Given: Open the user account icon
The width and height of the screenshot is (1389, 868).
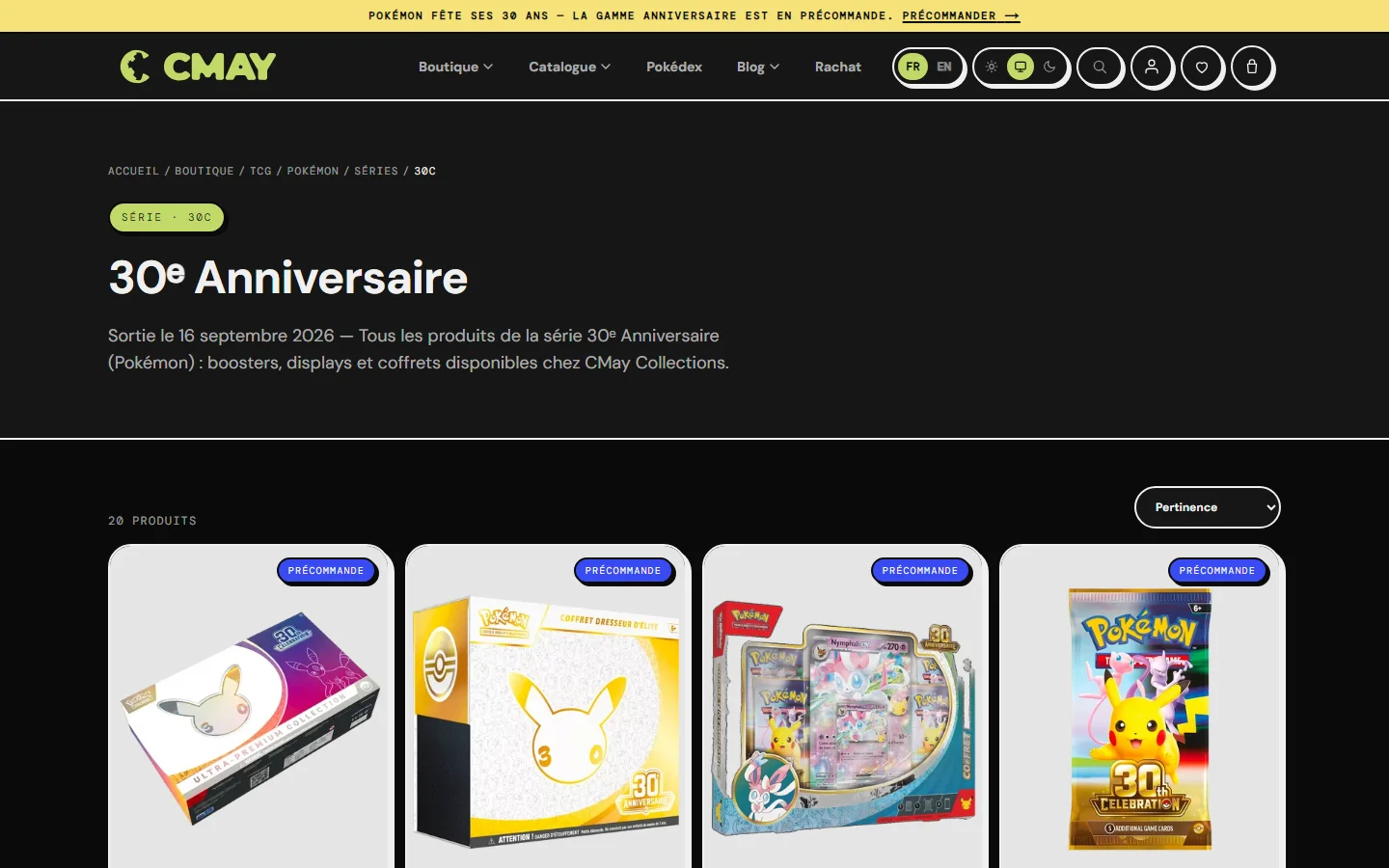Looking at the screenshot, I should point(1152,67).
